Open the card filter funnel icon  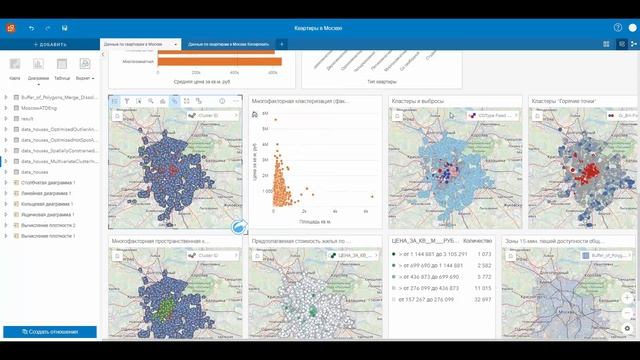pyautogui.click(x=127, y=101)
